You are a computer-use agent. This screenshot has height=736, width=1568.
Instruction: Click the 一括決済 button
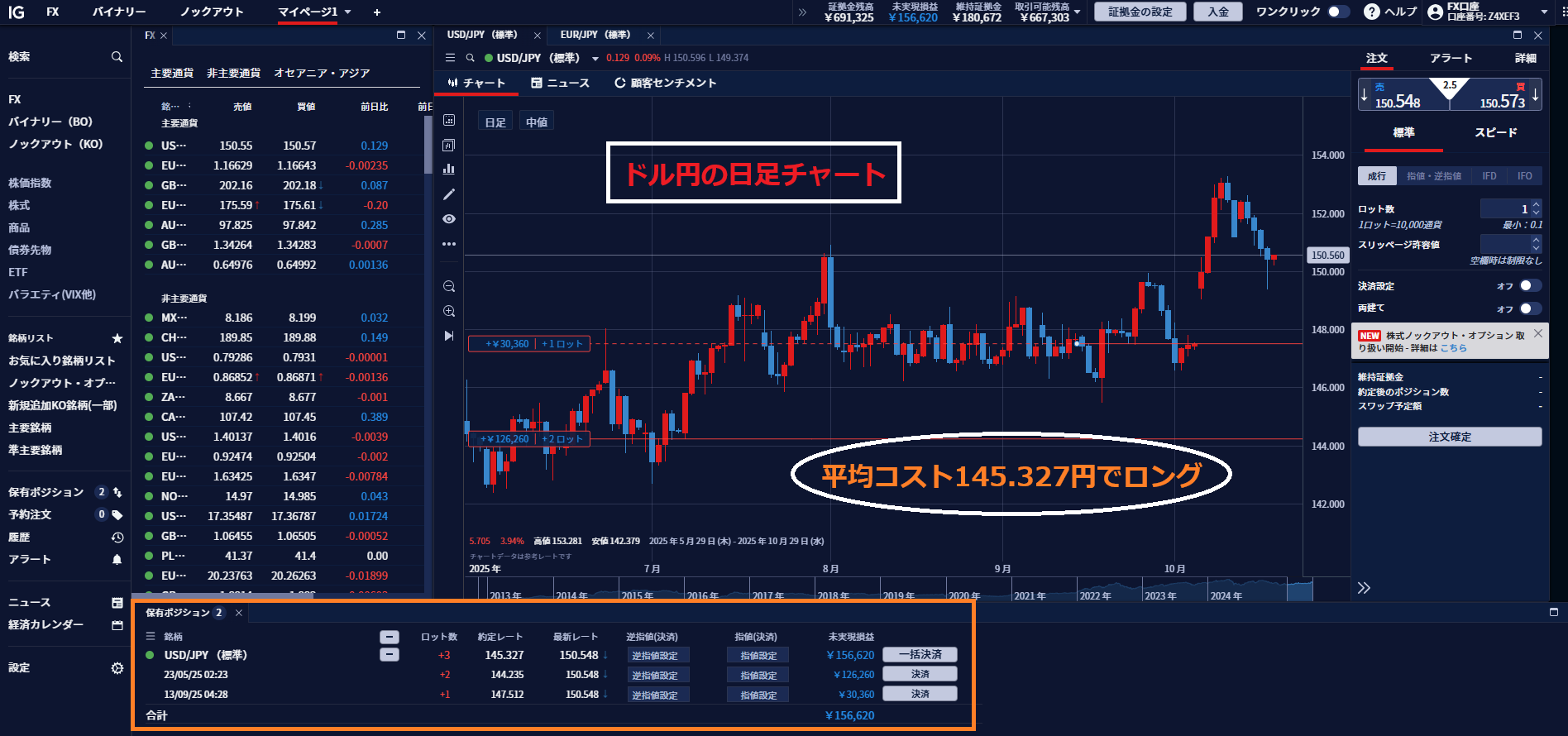(920, 655)
